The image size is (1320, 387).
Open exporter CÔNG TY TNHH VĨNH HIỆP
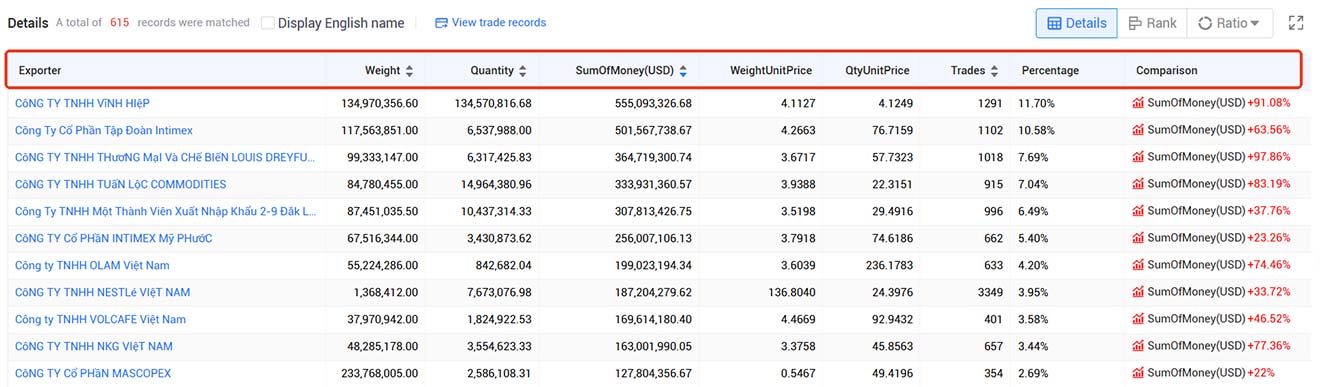[82, 103]
